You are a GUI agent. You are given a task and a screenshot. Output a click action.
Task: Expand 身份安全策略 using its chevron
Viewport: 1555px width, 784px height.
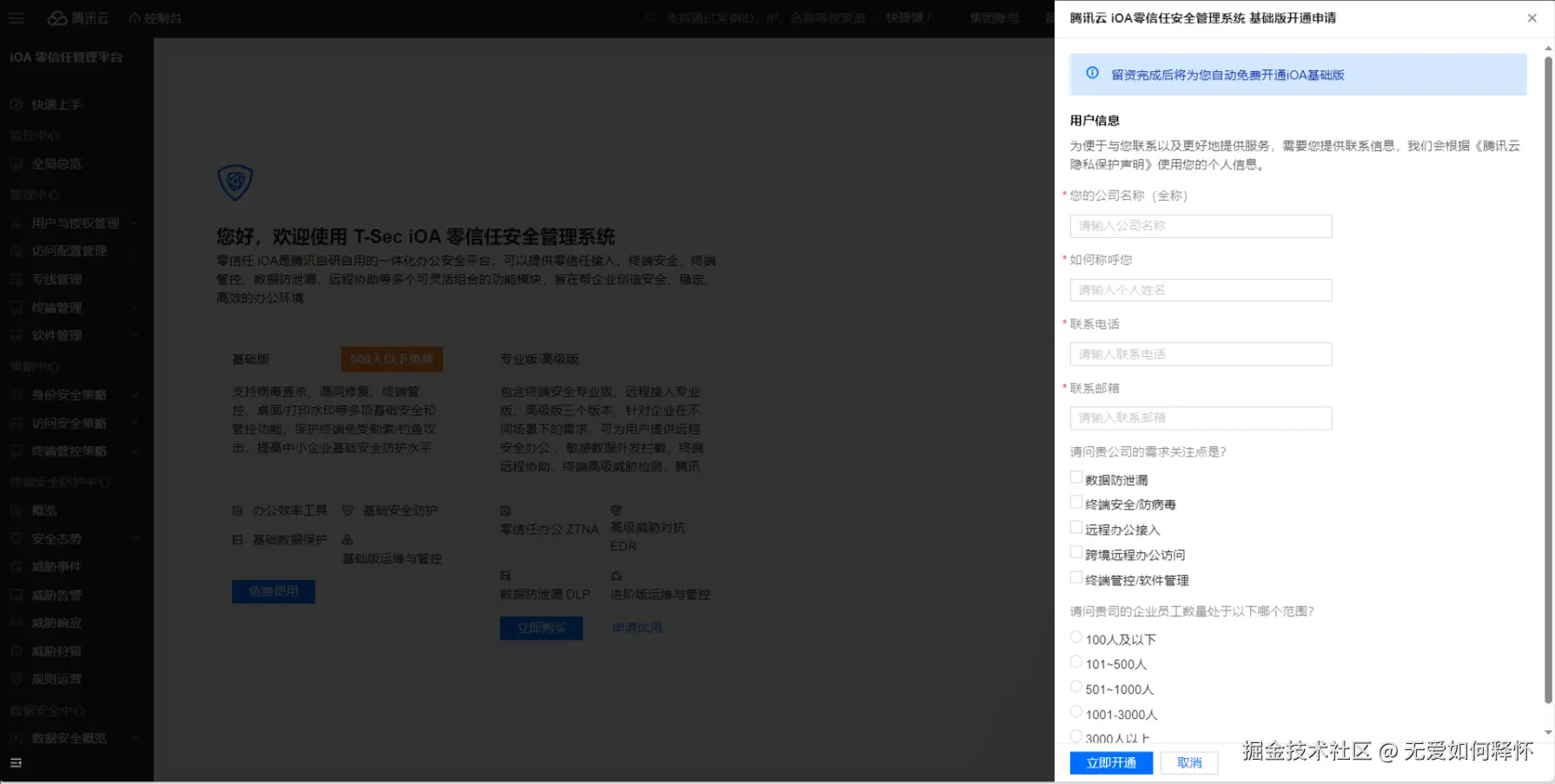[135, 395]
